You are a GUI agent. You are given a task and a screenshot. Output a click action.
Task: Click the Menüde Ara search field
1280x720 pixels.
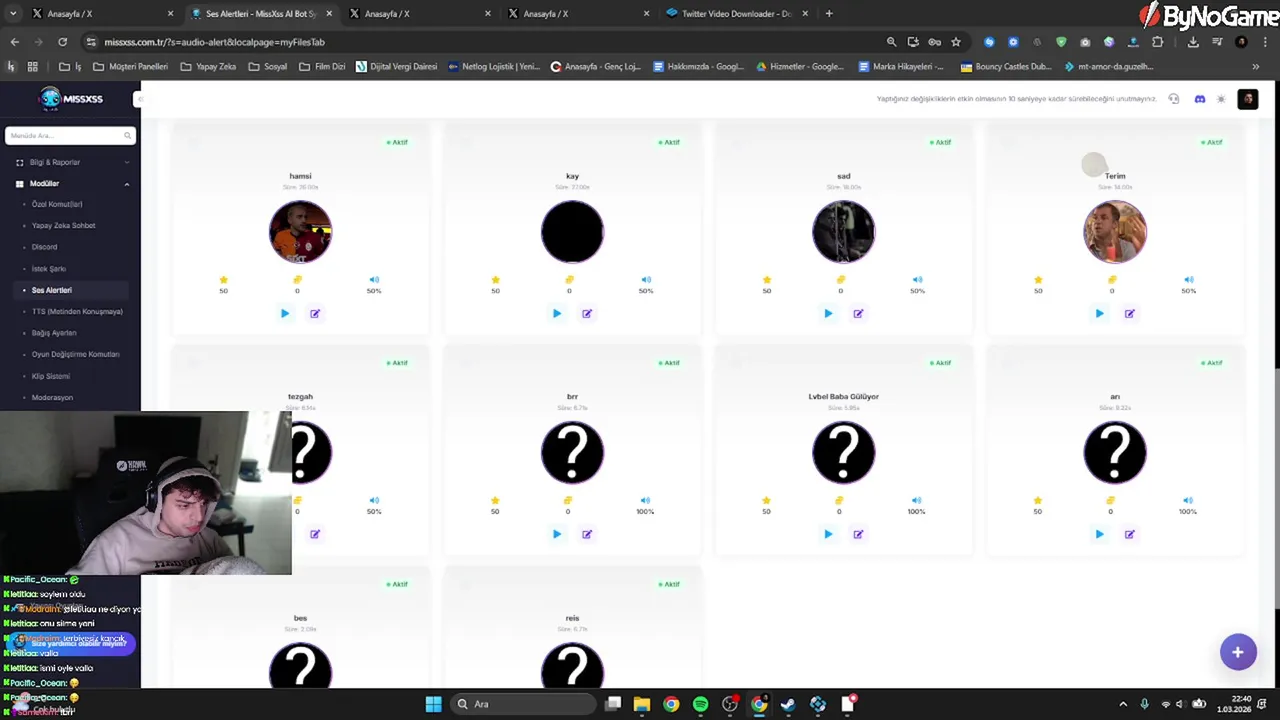(69, 135)
